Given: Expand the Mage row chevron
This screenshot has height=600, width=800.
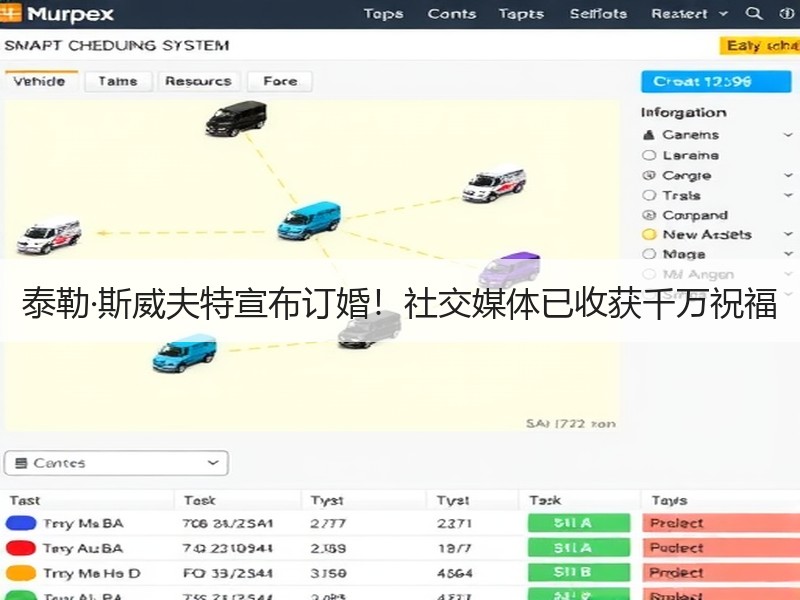Looking at the screenshot, I should point(788,254).
